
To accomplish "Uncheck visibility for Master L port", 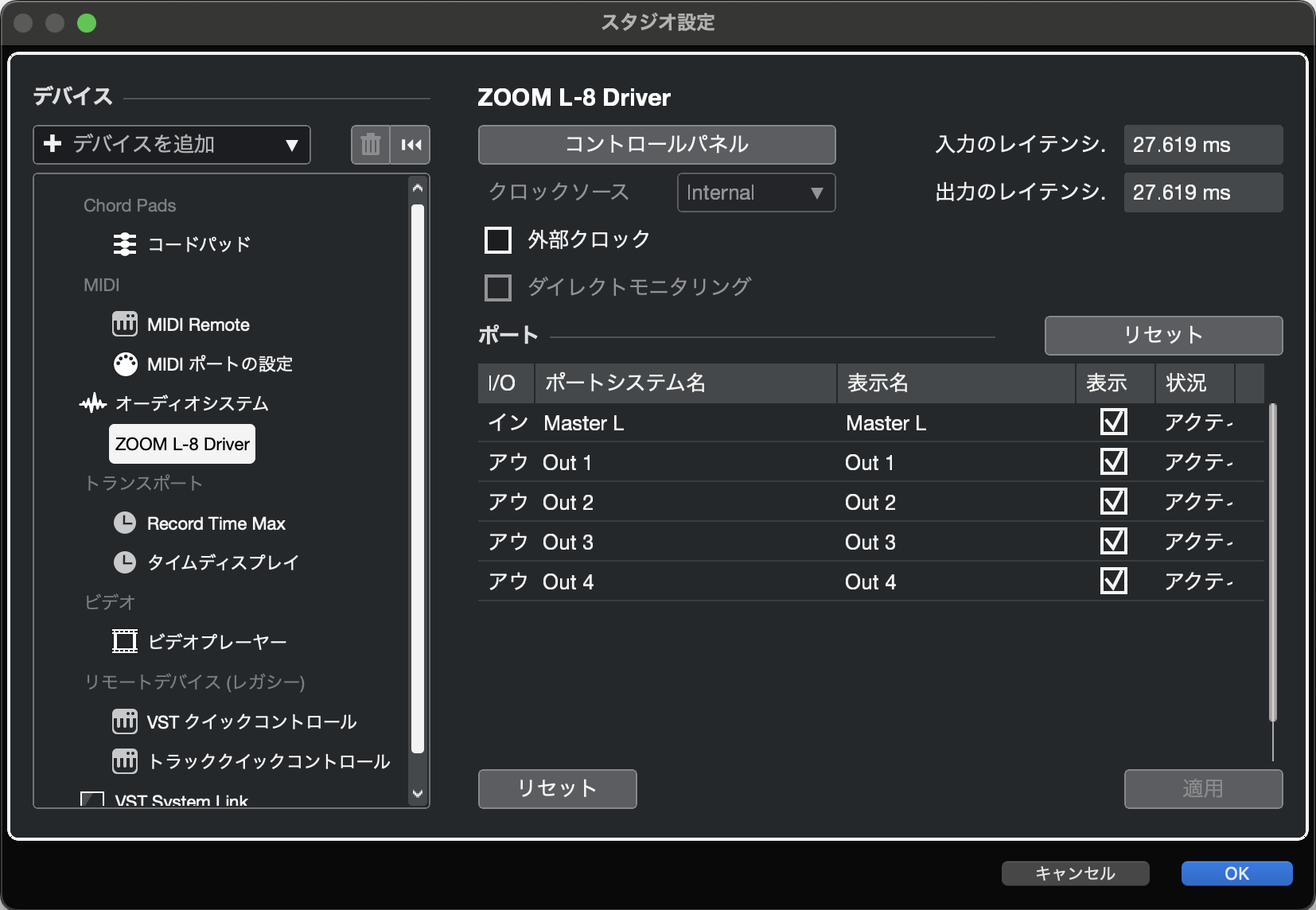I will pyautogui.click(x=1113, y=422).
